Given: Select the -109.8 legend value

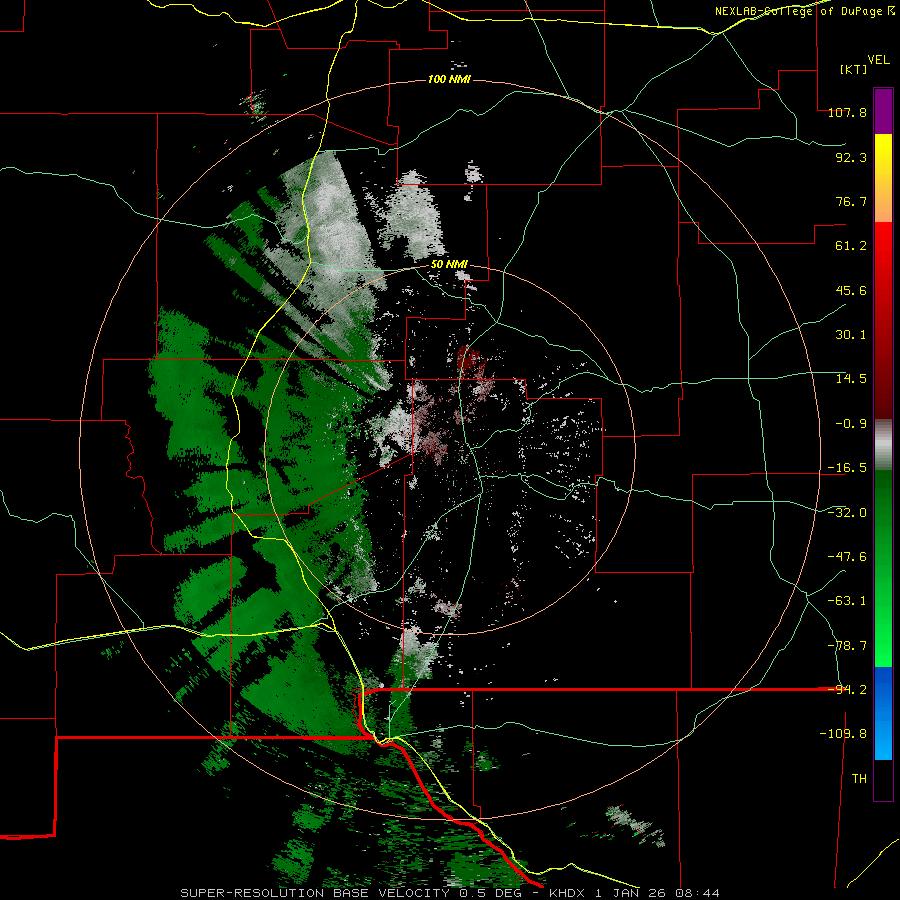Looking at the screenshot, I should coord(843,734).
